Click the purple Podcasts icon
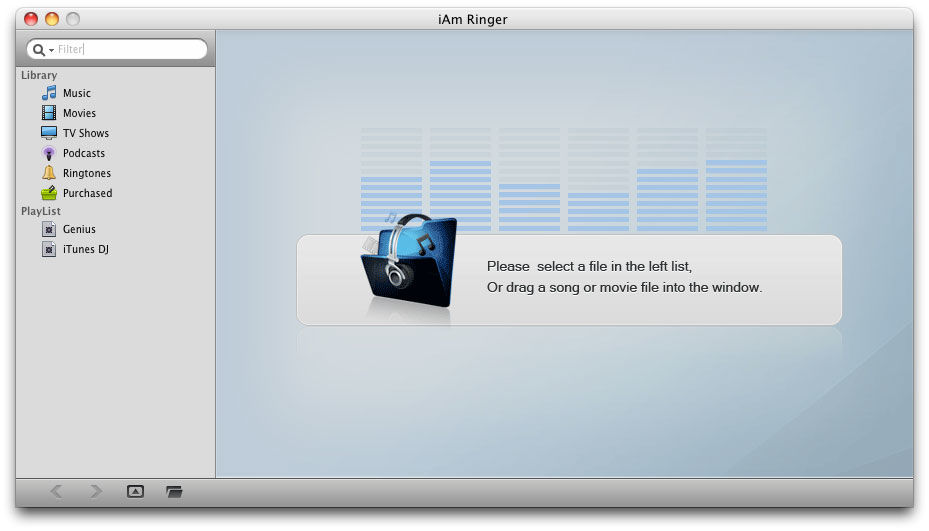Viewport: 929px width, 531px height. pyautogui.click(x=49, y=153)
